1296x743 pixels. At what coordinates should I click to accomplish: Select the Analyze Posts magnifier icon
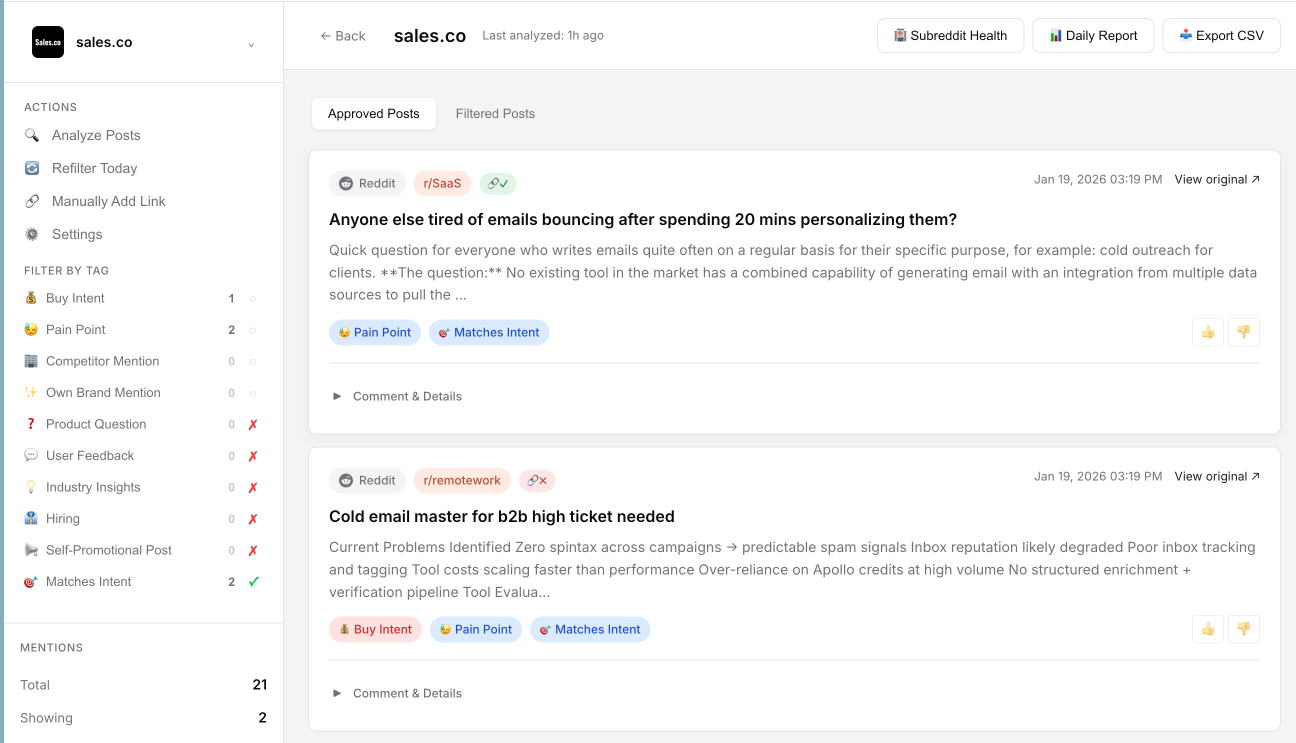31,135
